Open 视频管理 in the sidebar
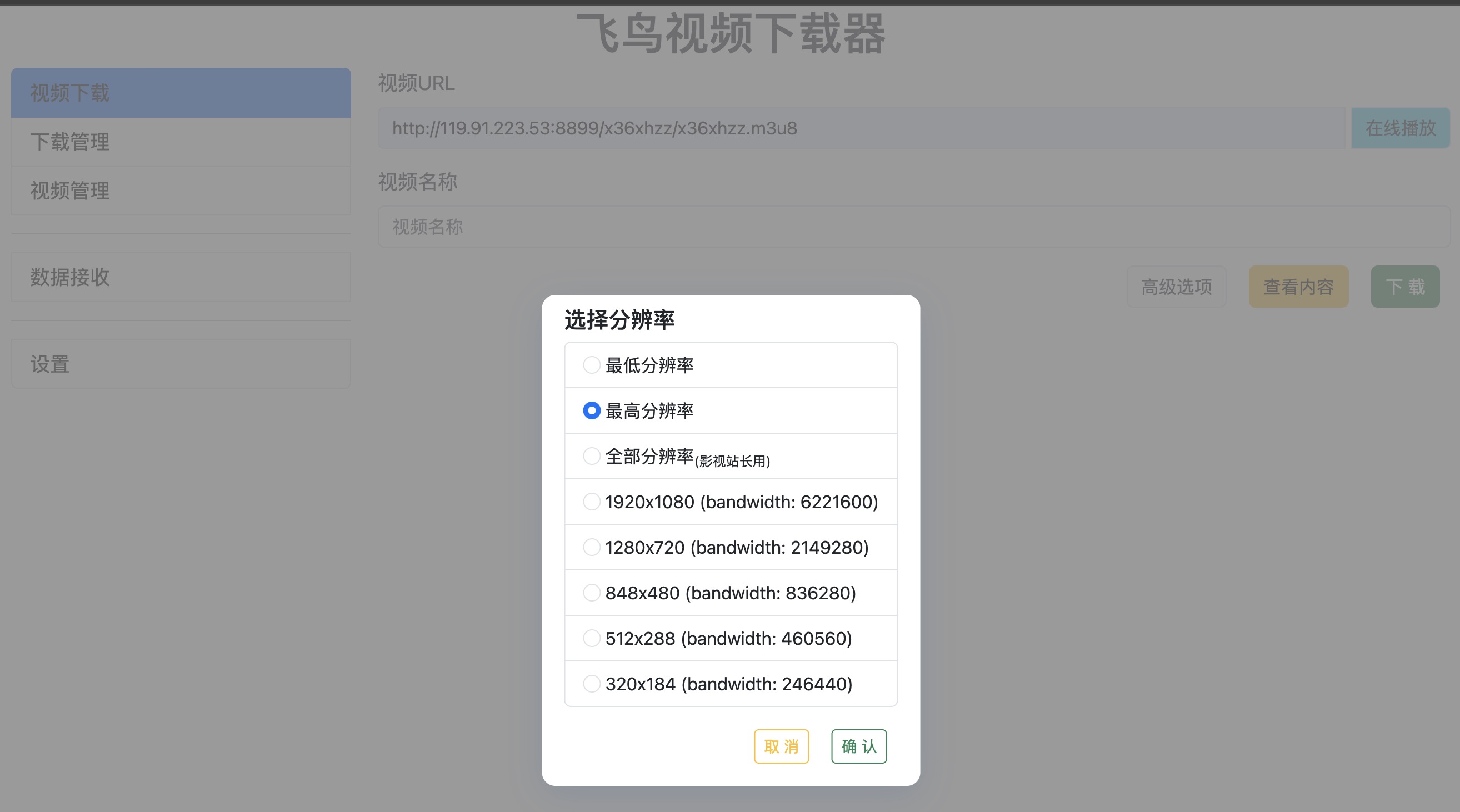Image resolution: width=1460 pixels, height=812 pixels. pyautogui.click(x=181, y=191)
